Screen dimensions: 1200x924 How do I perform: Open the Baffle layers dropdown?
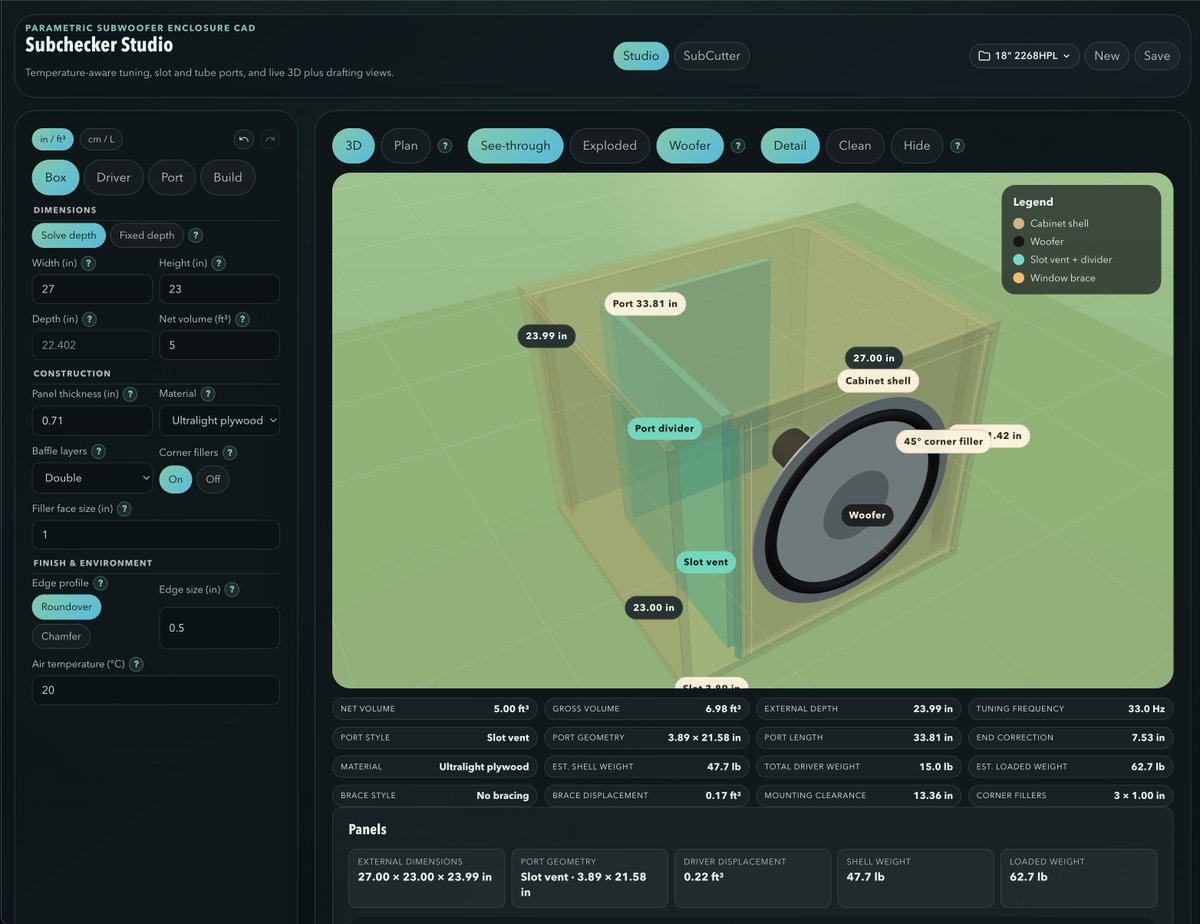point(92,478)
